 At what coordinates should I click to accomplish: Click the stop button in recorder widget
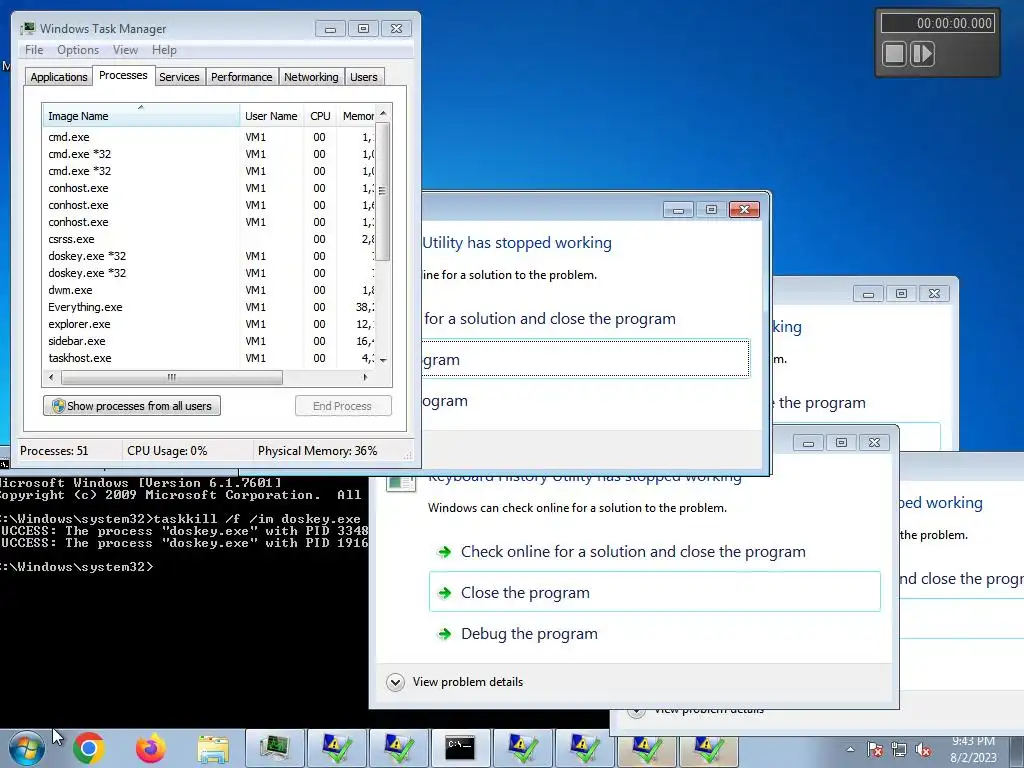[894, 54]
